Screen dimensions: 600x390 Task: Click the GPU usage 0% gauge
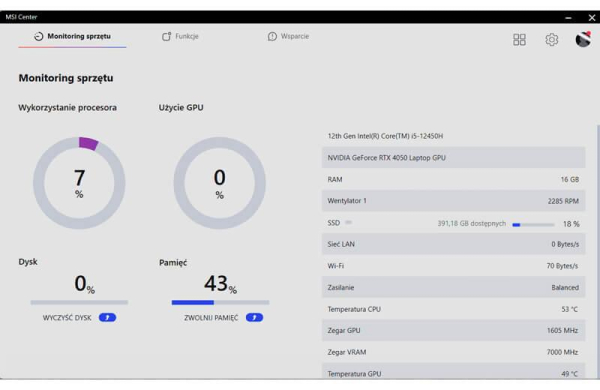coord(220,183)
